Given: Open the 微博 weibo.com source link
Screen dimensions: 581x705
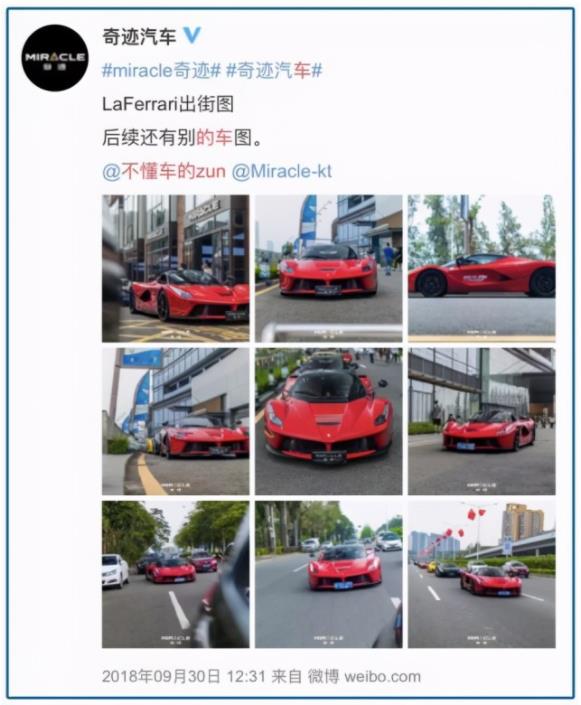Looking at the screenshot, I should 364,676.
